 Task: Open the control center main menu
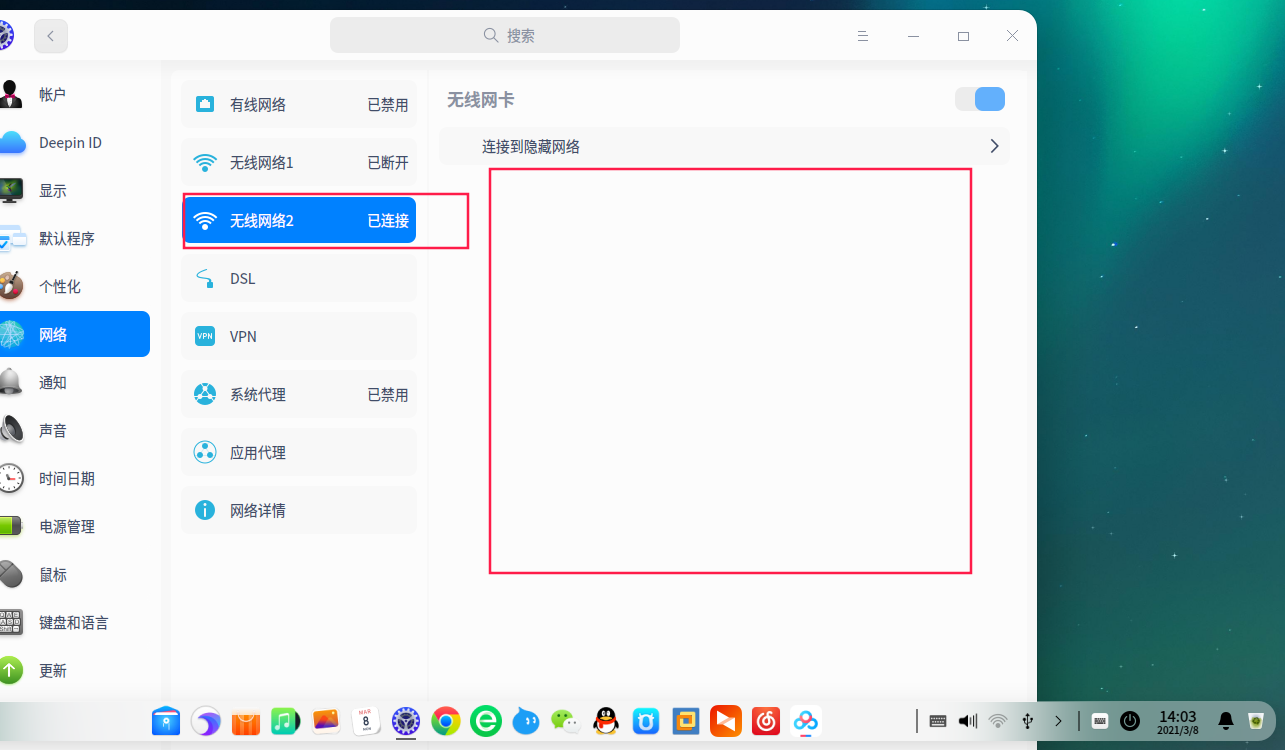pos(863,36)
